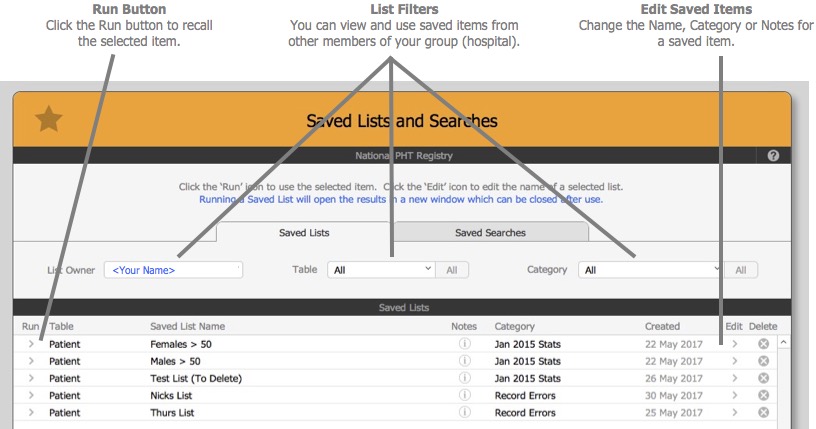
Task: Click the star icon in the orange header
Action: click(49, 120)
